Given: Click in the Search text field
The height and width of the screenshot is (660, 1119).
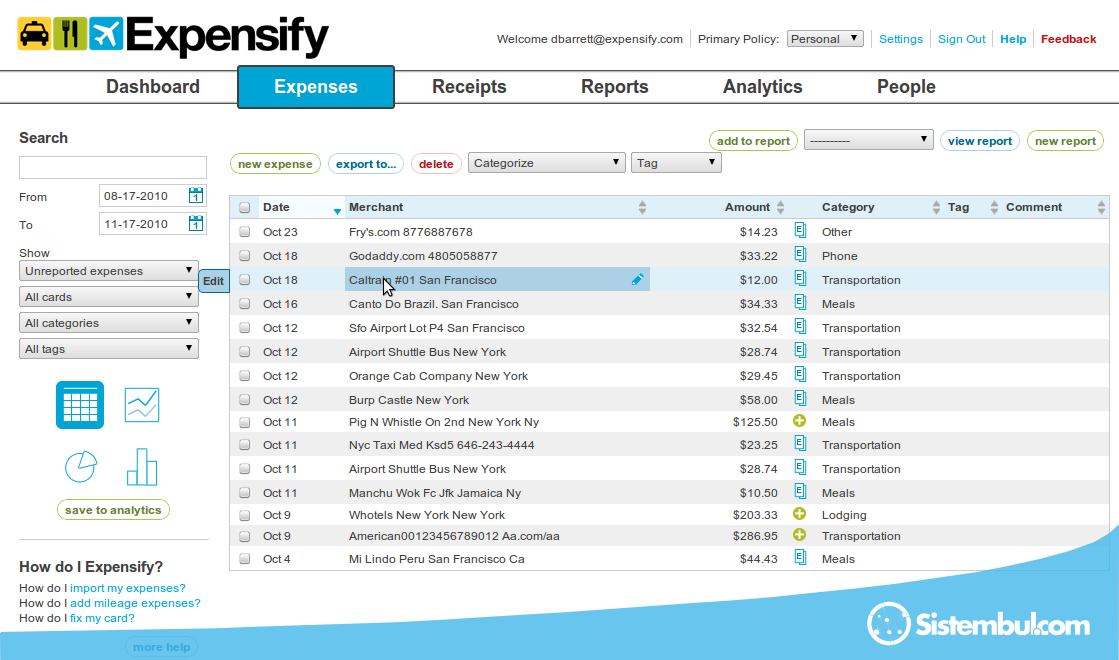Looking at the screenshot, I should (113, 167).
